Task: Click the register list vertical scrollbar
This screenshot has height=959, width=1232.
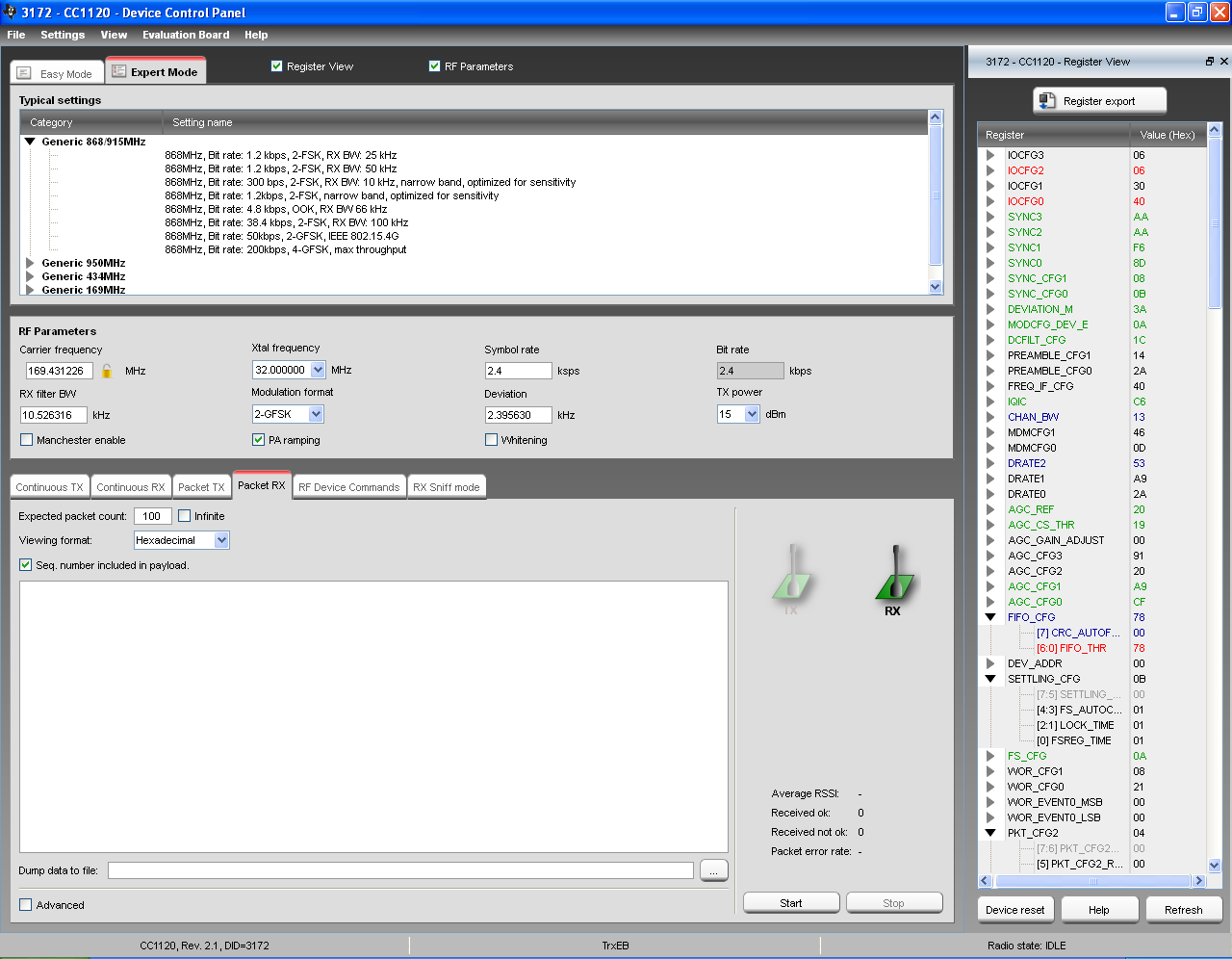Action: pos(1215,499)
